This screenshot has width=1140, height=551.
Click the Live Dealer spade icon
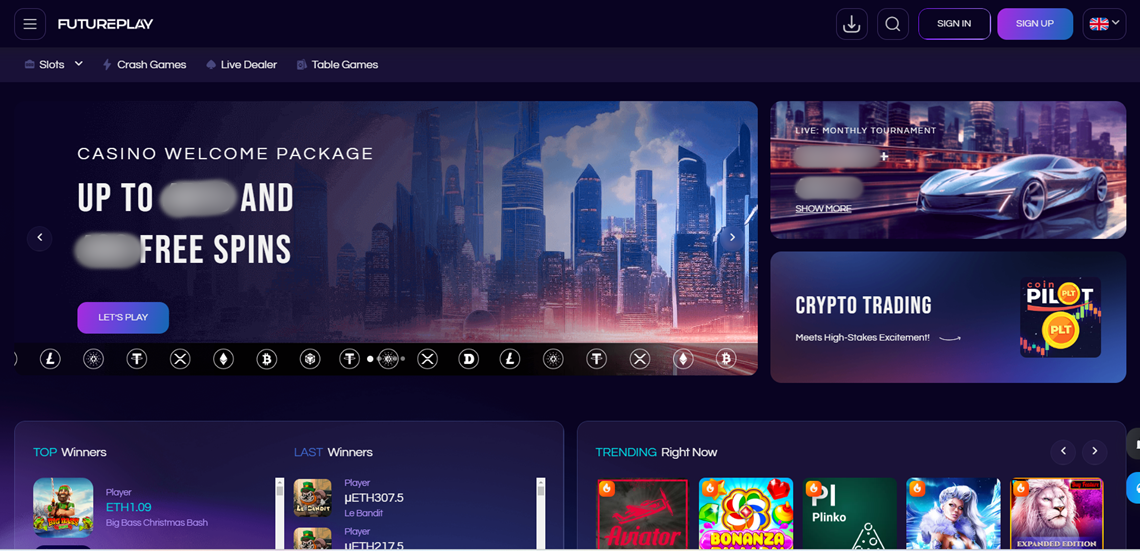tap(212, 65)
